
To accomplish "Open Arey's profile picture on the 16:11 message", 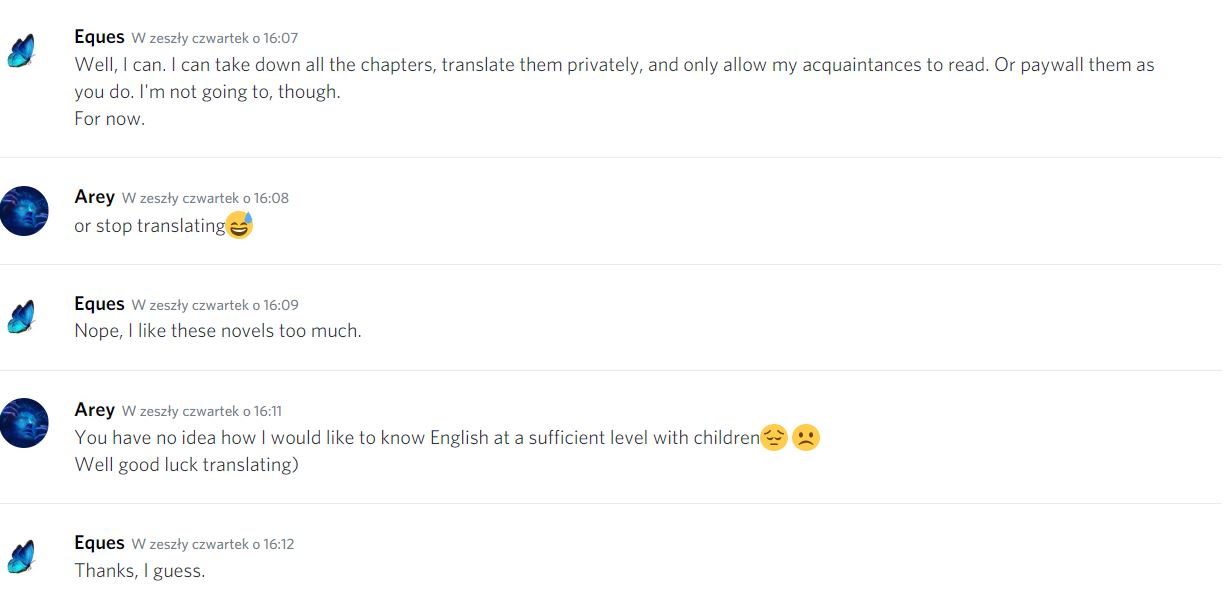I will point(24,423).
